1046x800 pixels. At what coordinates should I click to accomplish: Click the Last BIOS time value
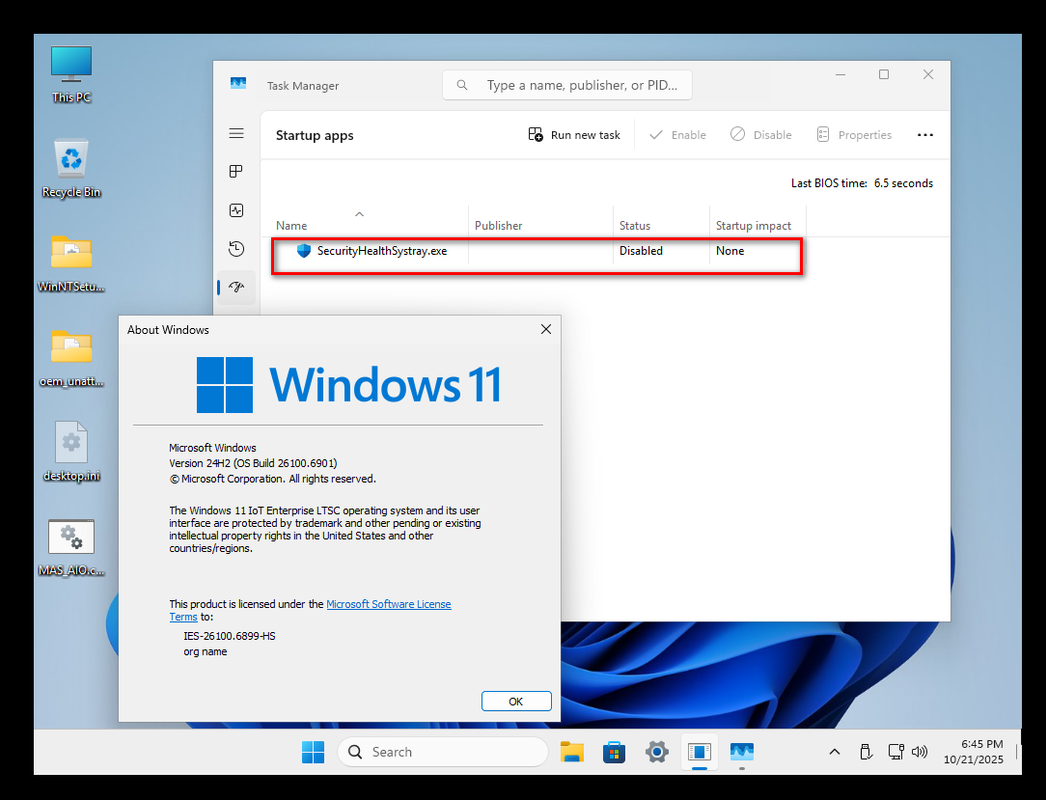[903, 183]
